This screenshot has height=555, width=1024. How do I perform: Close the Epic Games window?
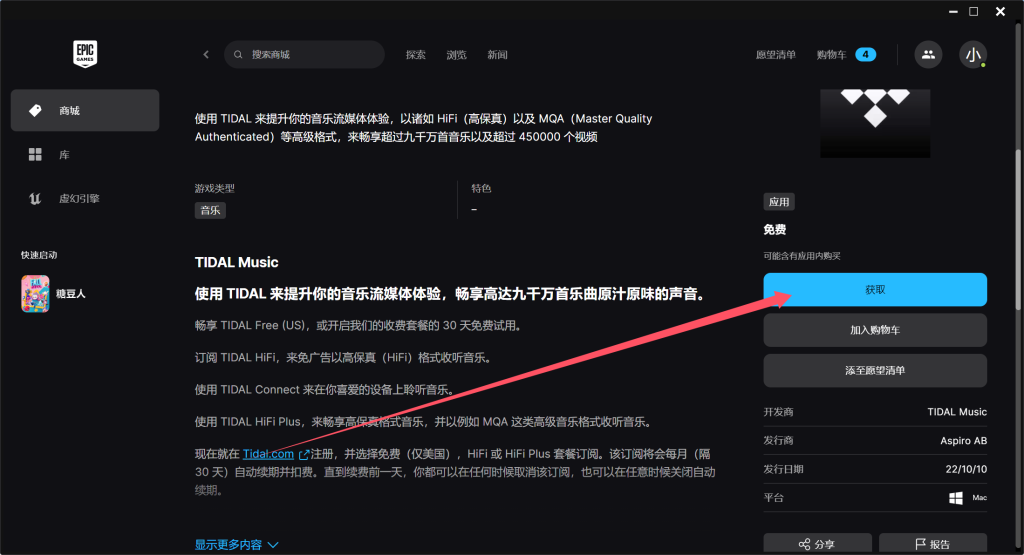1000,12
